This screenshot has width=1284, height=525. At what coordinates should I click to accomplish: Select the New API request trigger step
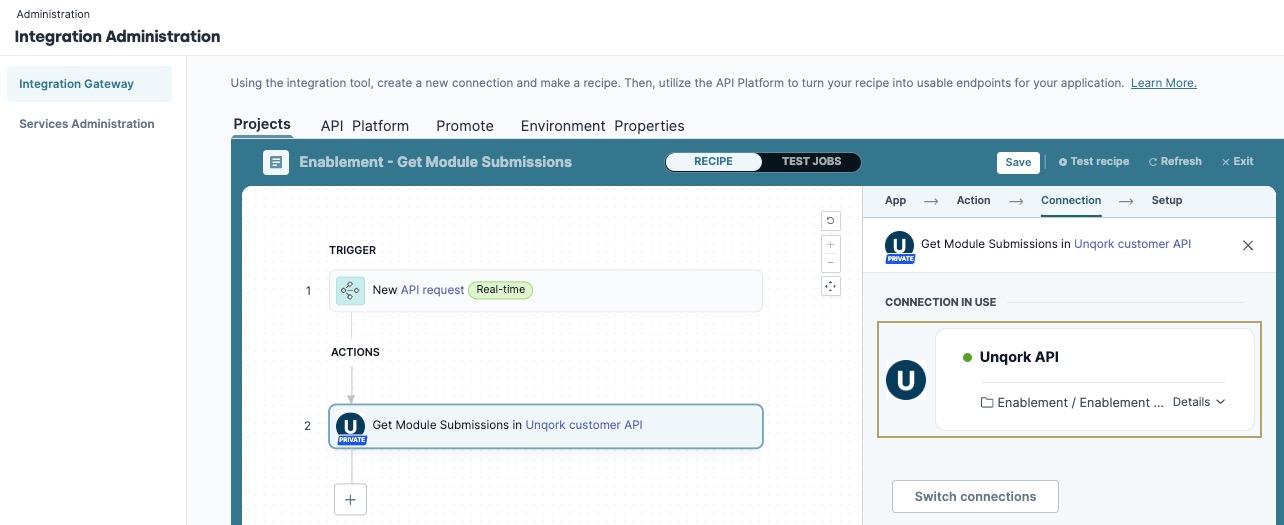[x=546, y=290]
